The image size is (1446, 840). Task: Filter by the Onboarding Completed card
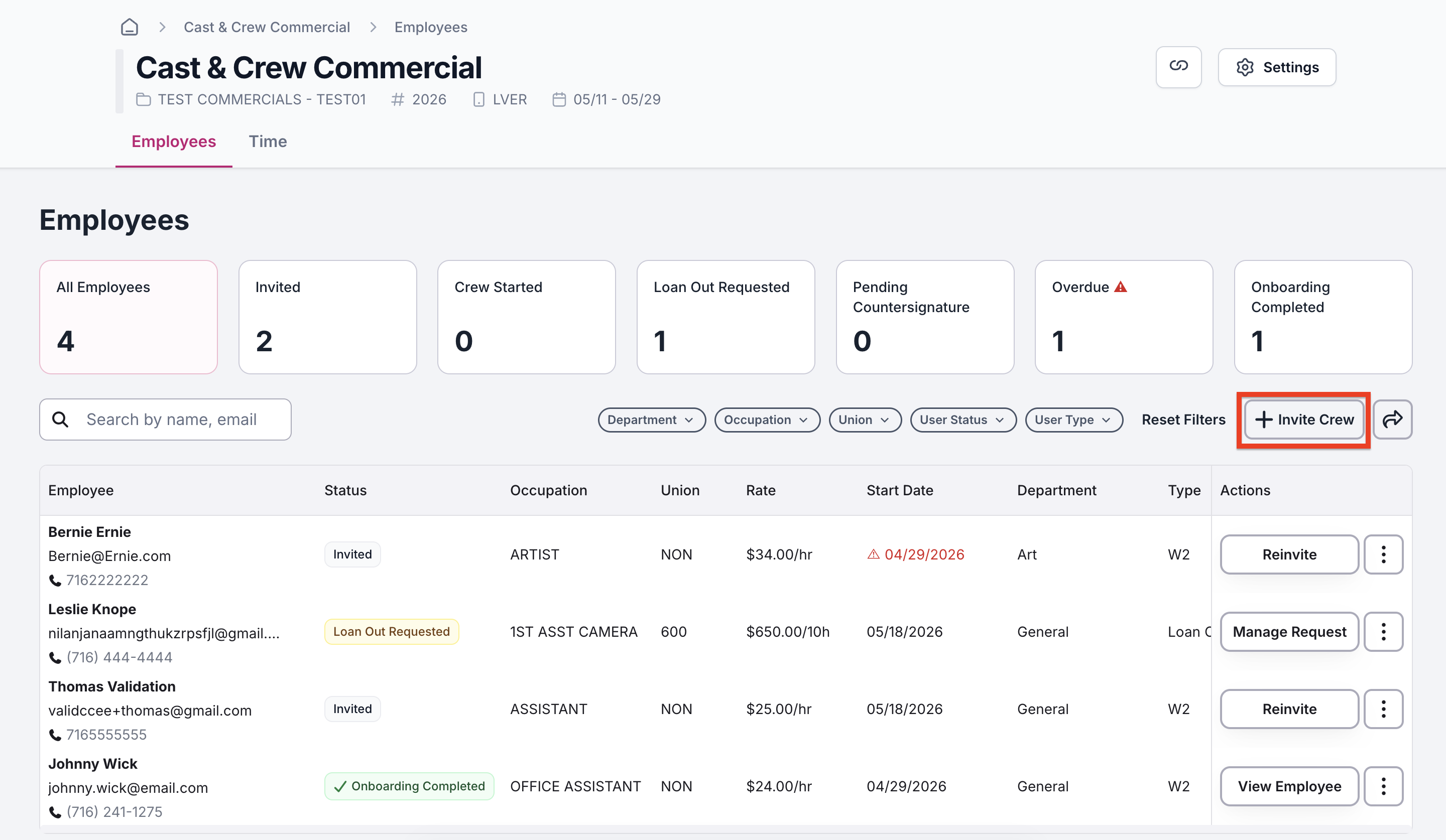(x=1323, y=317)
